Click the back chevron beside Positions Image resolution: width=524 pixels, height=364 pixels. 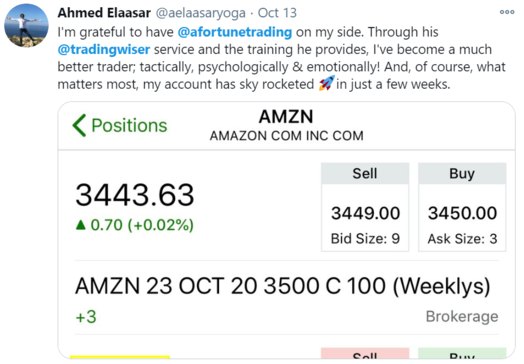click(x=79, y=125)
